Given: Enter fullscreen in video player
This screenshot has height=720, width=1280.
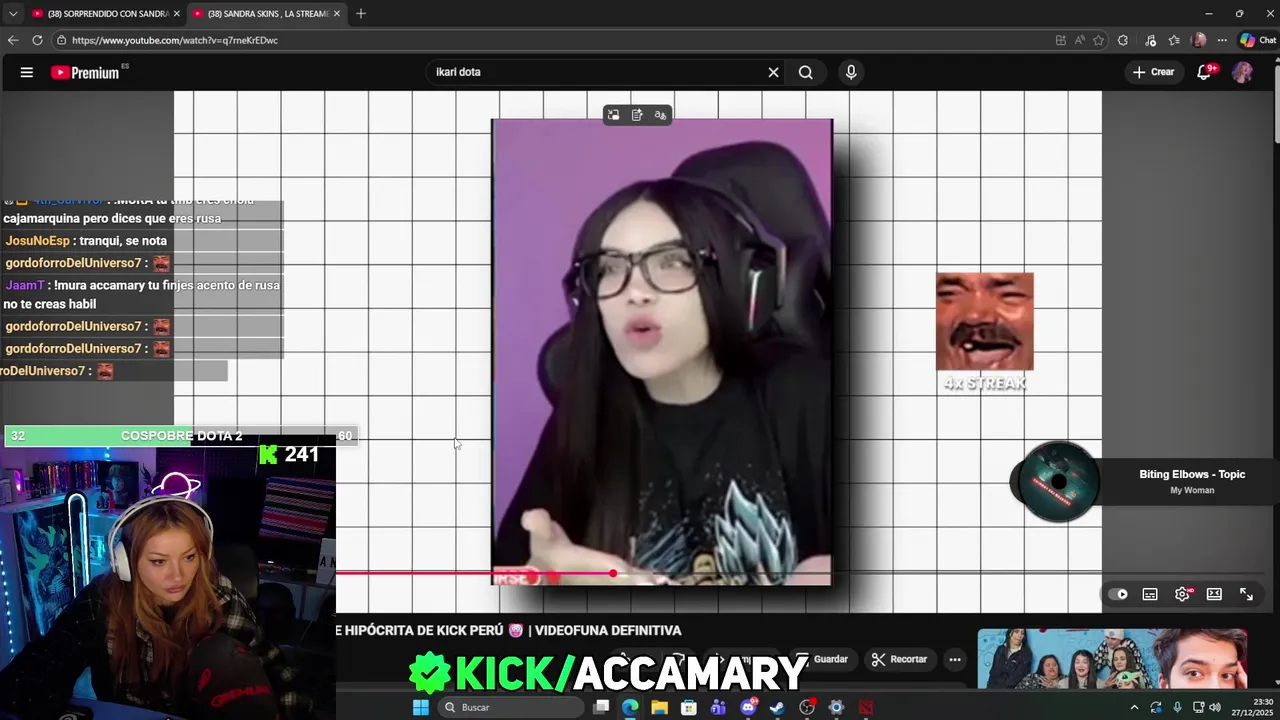Looking at the screenshot, I should 1246,594.
